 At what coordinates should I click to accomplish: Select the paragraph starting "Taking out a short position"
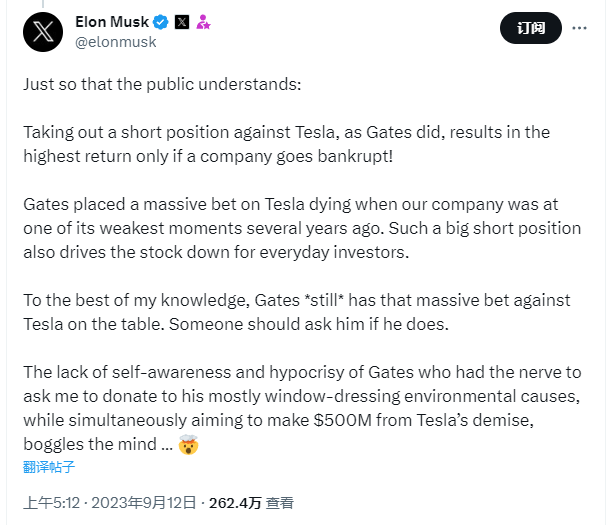pos(287,144)
